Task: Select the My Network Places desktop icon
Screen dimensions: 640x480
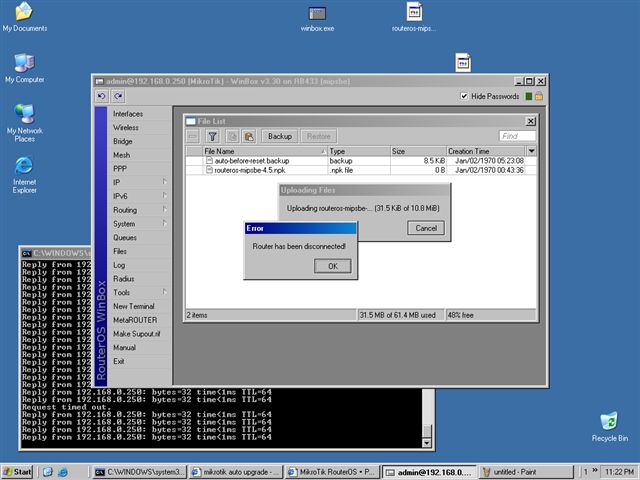Action: pyautogui.click(x=24, y=113)
